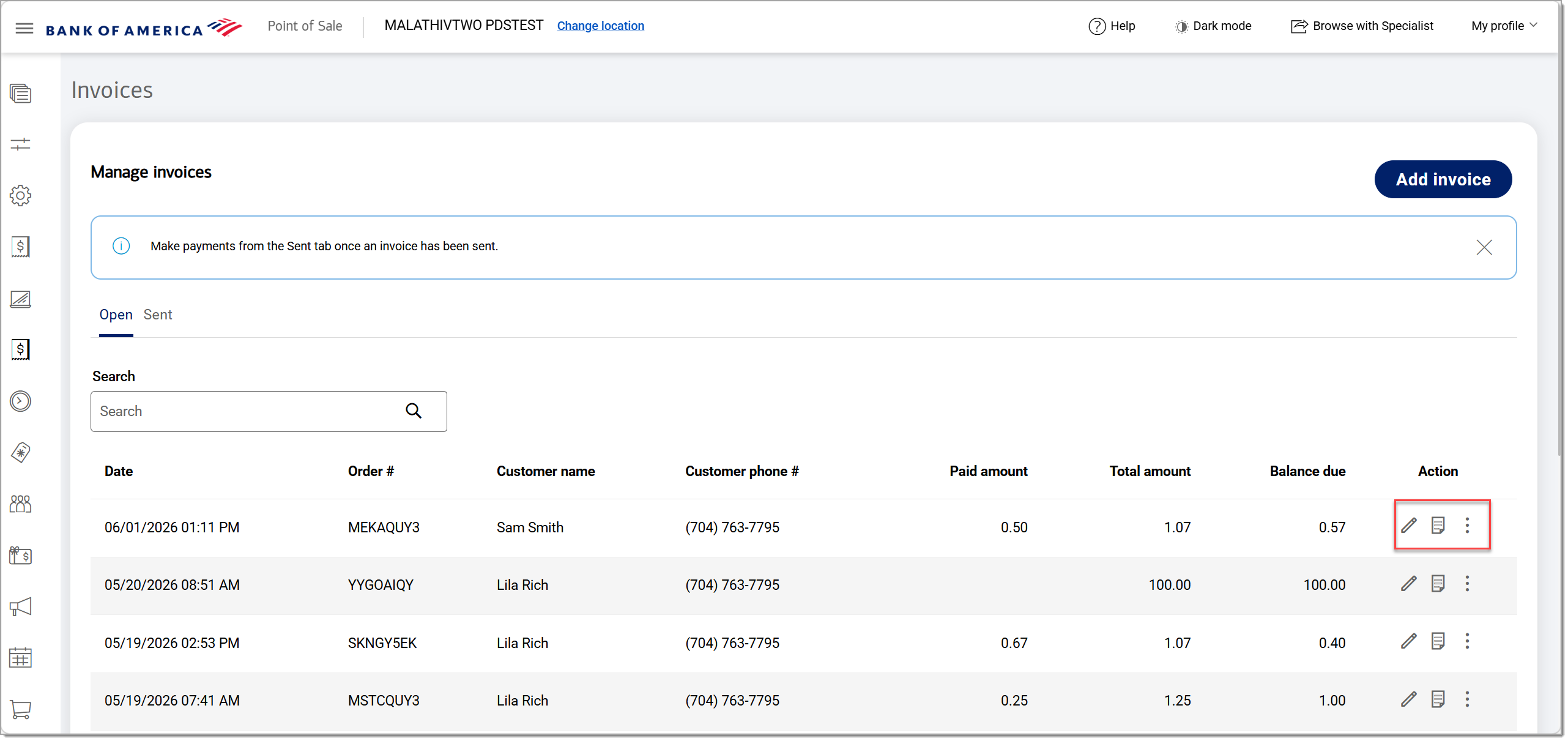Open the hamburger navigation menu
1568x741 pixels.
[x=24, y=28]
